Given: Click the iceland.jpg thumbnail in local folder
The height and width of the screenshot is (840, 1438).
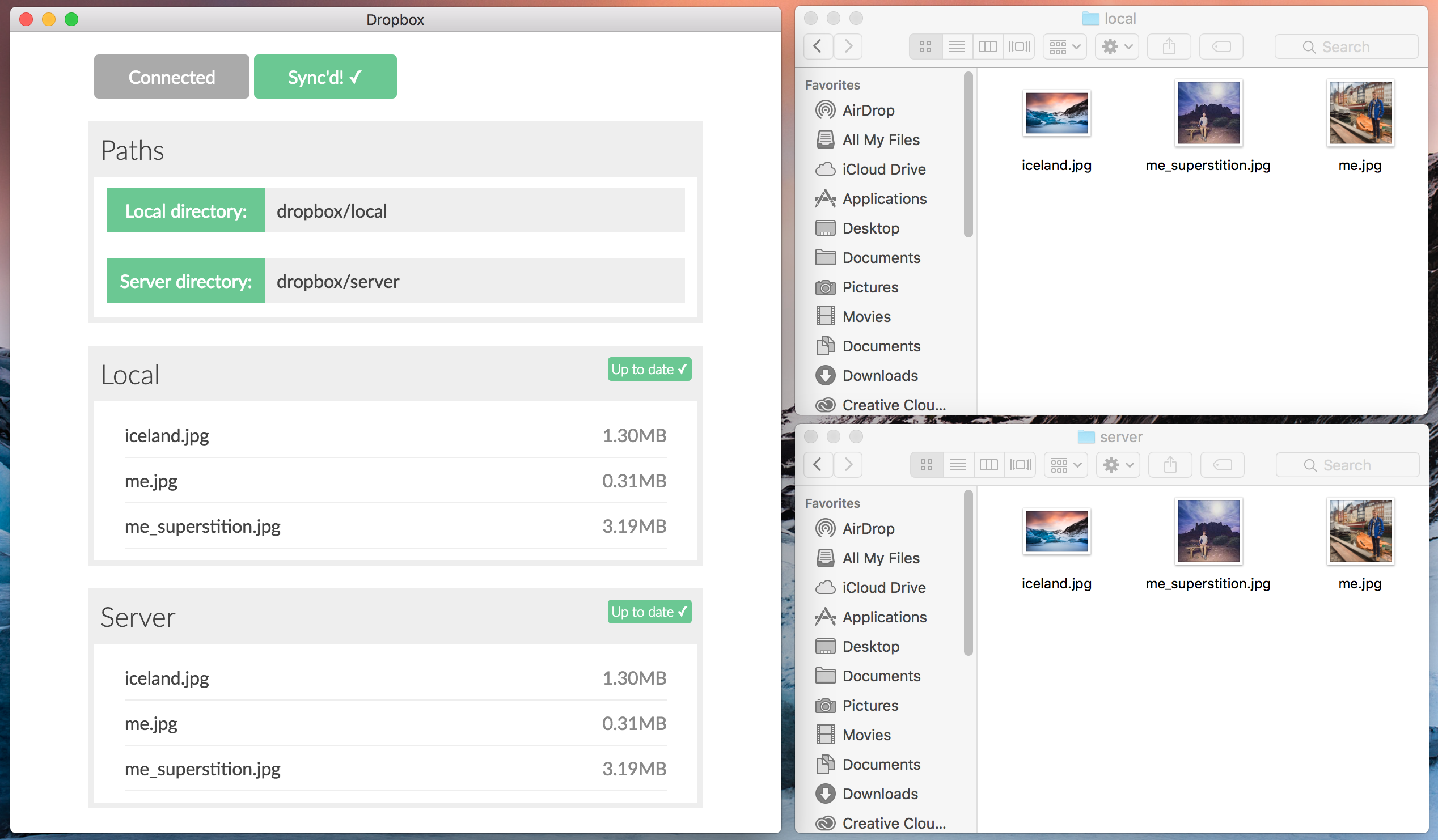Looking at the screenshot, I should (1056, 113).
